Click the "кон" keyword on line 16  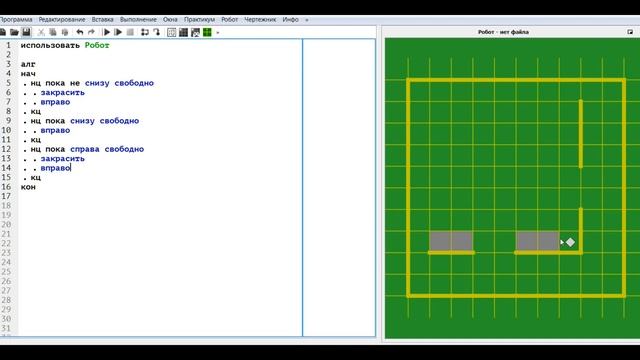(28, 187)
